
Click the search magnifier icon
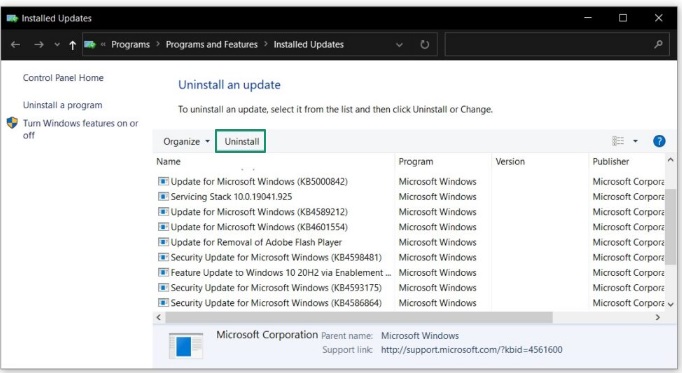pyautogui.click(x=658, y=44)
